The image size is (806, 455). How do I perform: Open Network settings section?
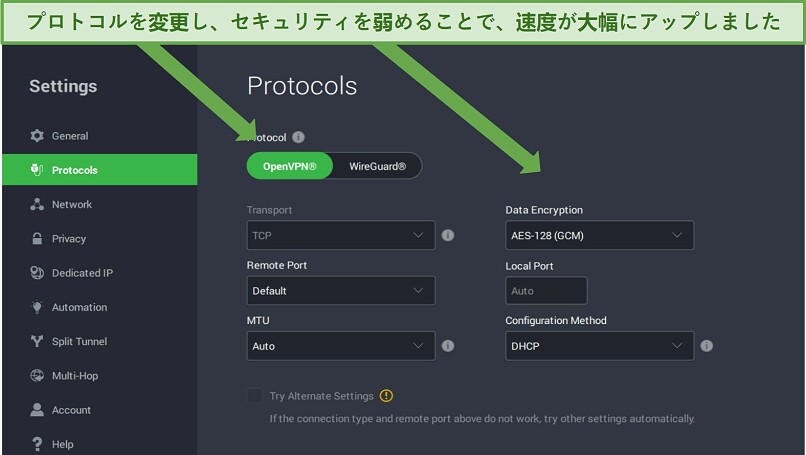pyautogui.click(x=100, y=204)
